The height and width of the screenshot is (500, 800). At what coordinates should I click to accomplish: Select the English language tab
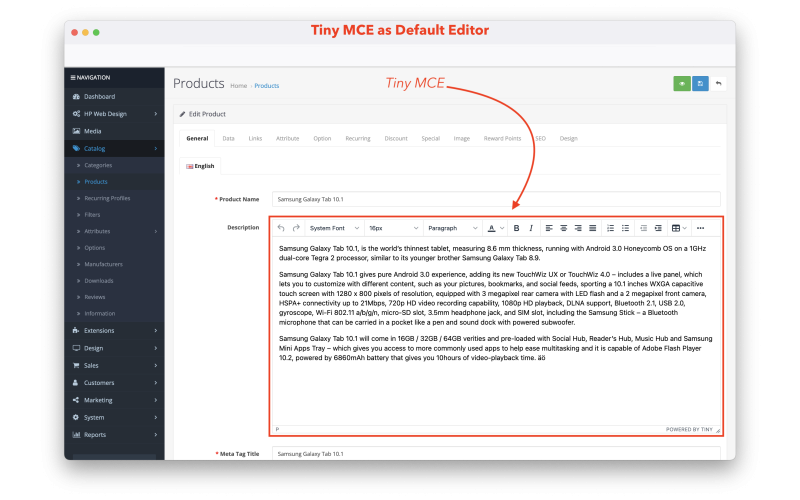pyautogui.click(x=200, y=166)
